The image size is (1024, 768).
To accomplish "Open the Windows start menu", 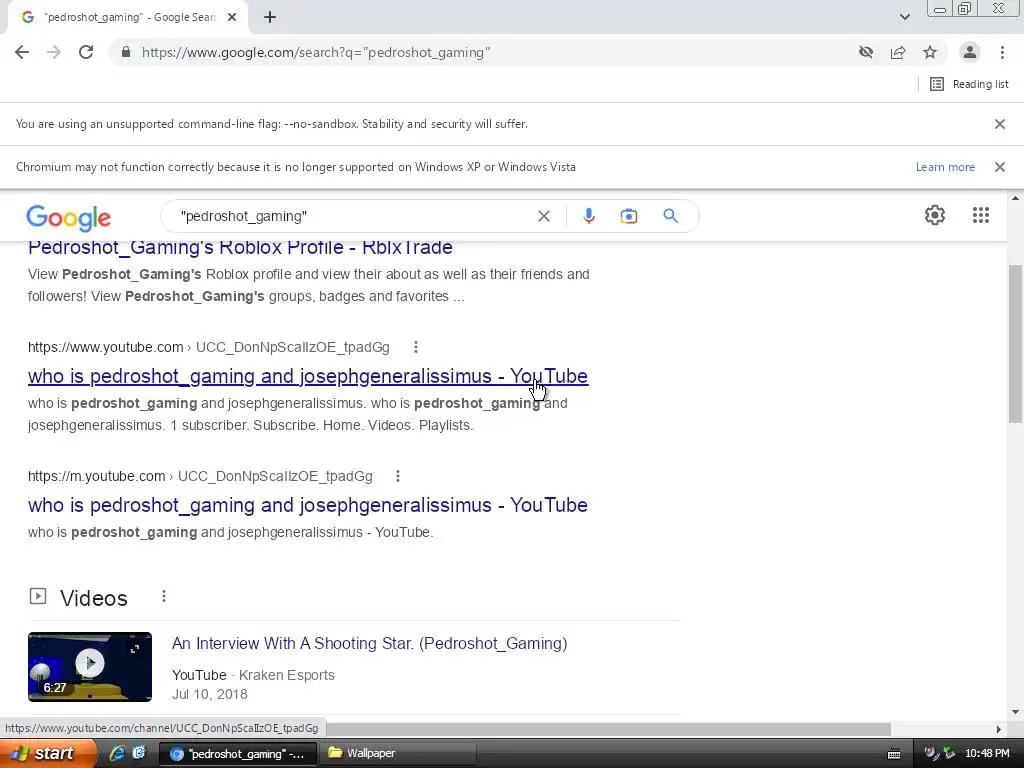I will (48, 753).
